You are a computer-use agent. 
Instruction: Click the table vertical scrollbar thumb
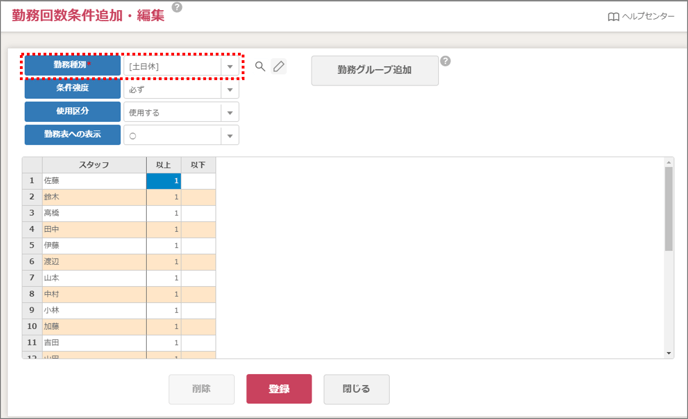(x=669, y=209)
